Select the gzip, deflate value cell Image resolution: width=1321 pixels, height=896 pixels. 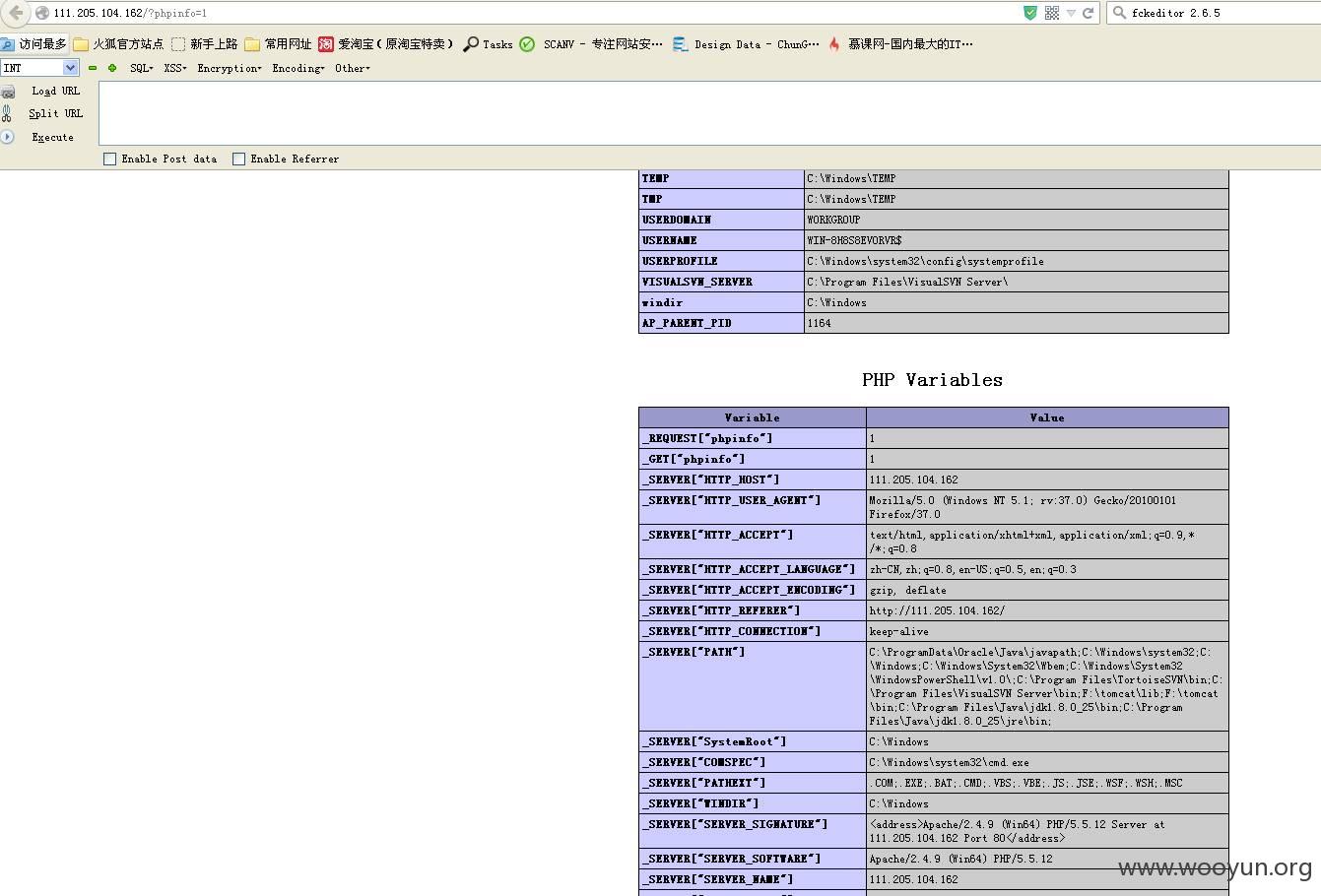tap(1047, 590)
